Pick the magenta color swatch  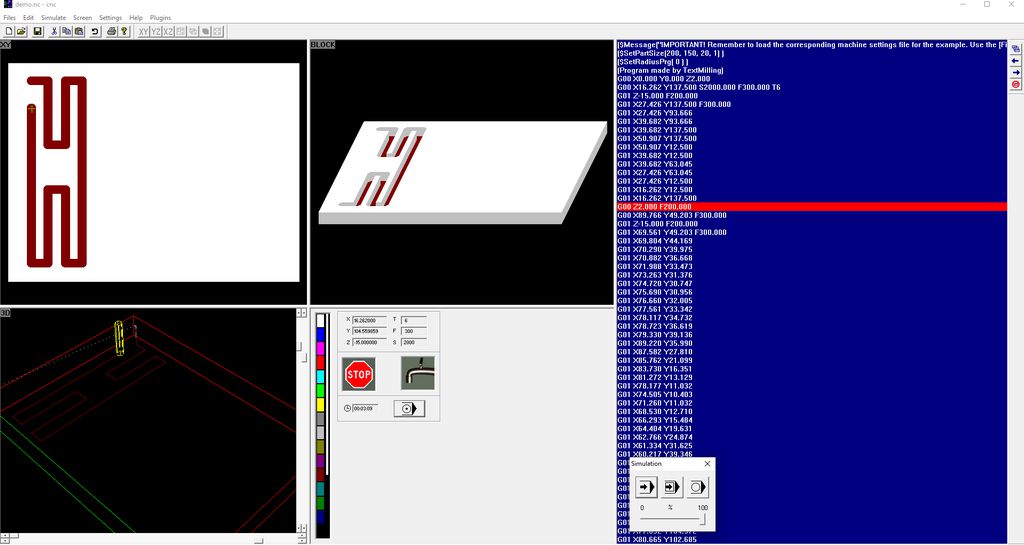pos(321,349)
